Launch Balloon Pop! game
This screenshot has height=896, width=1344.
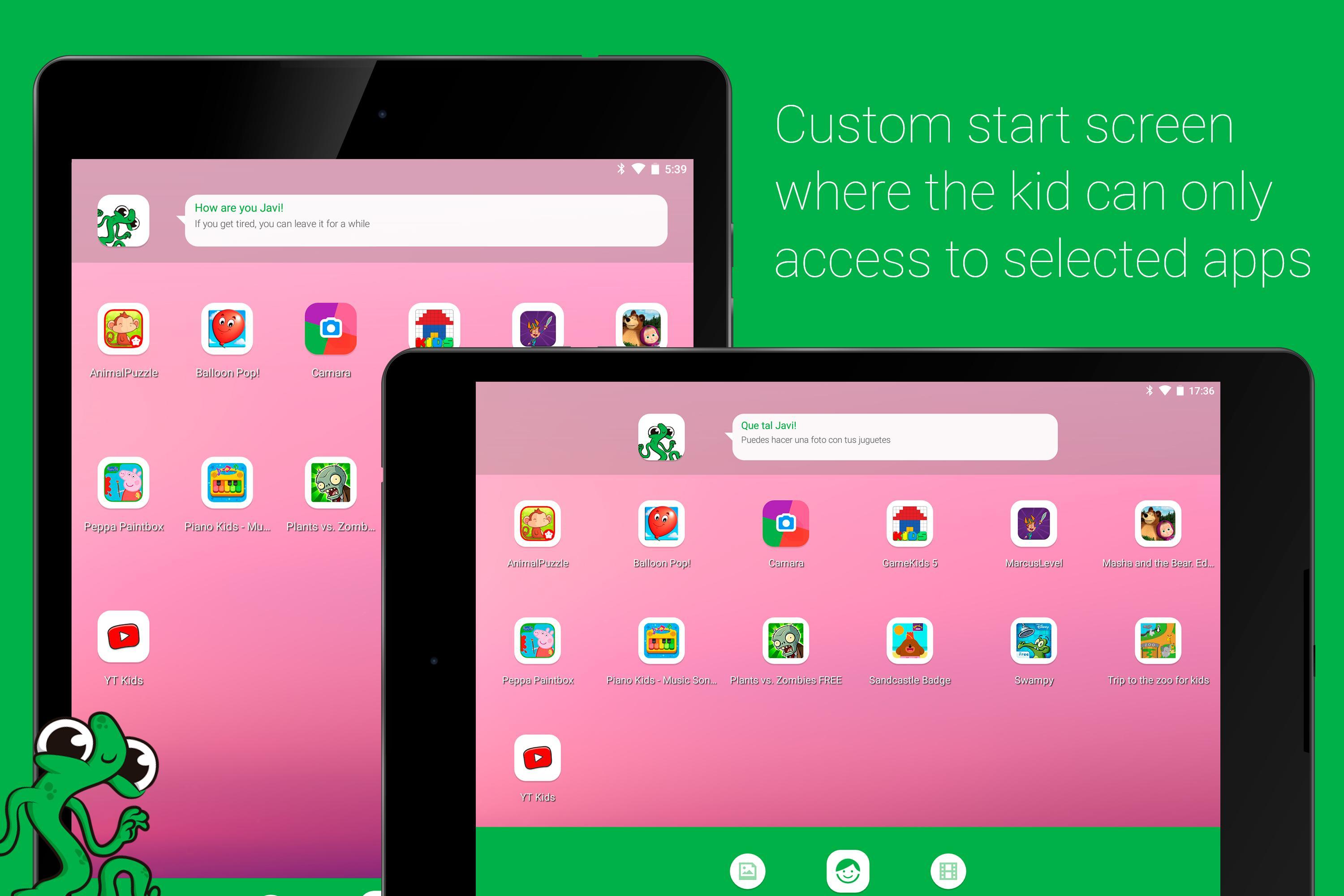point(659,529)
